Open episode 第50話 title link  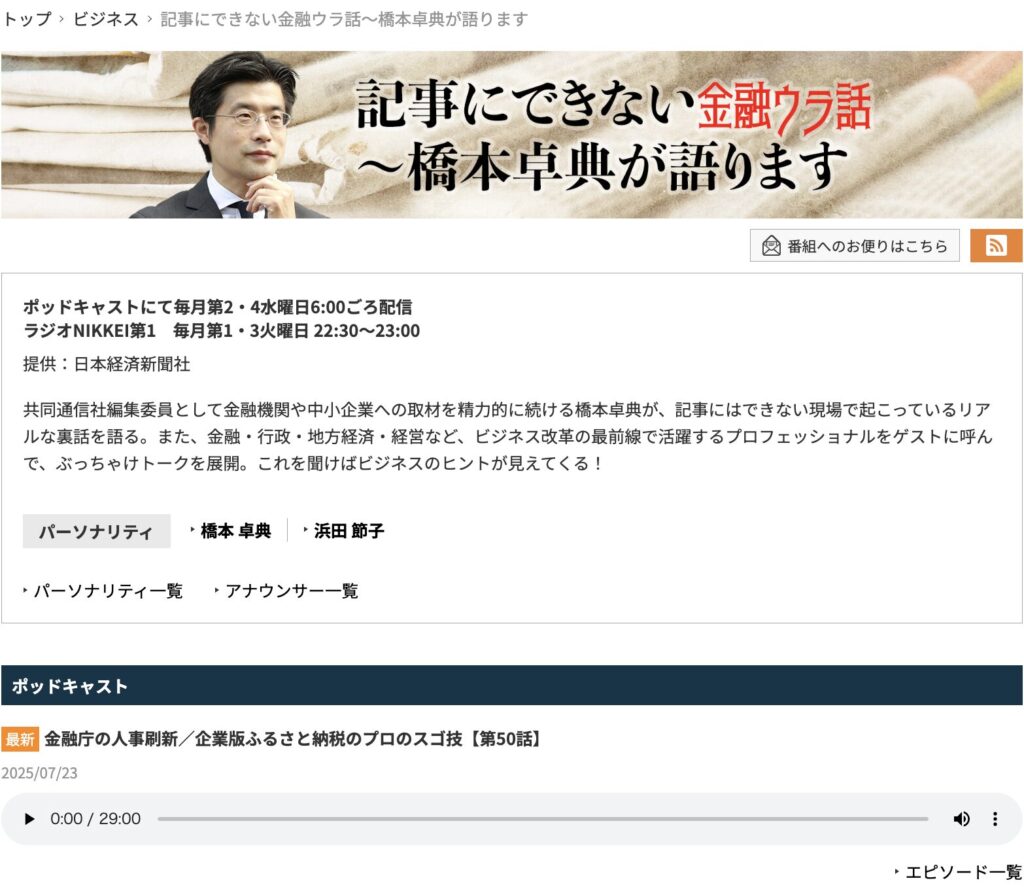(x=292, y=739)
